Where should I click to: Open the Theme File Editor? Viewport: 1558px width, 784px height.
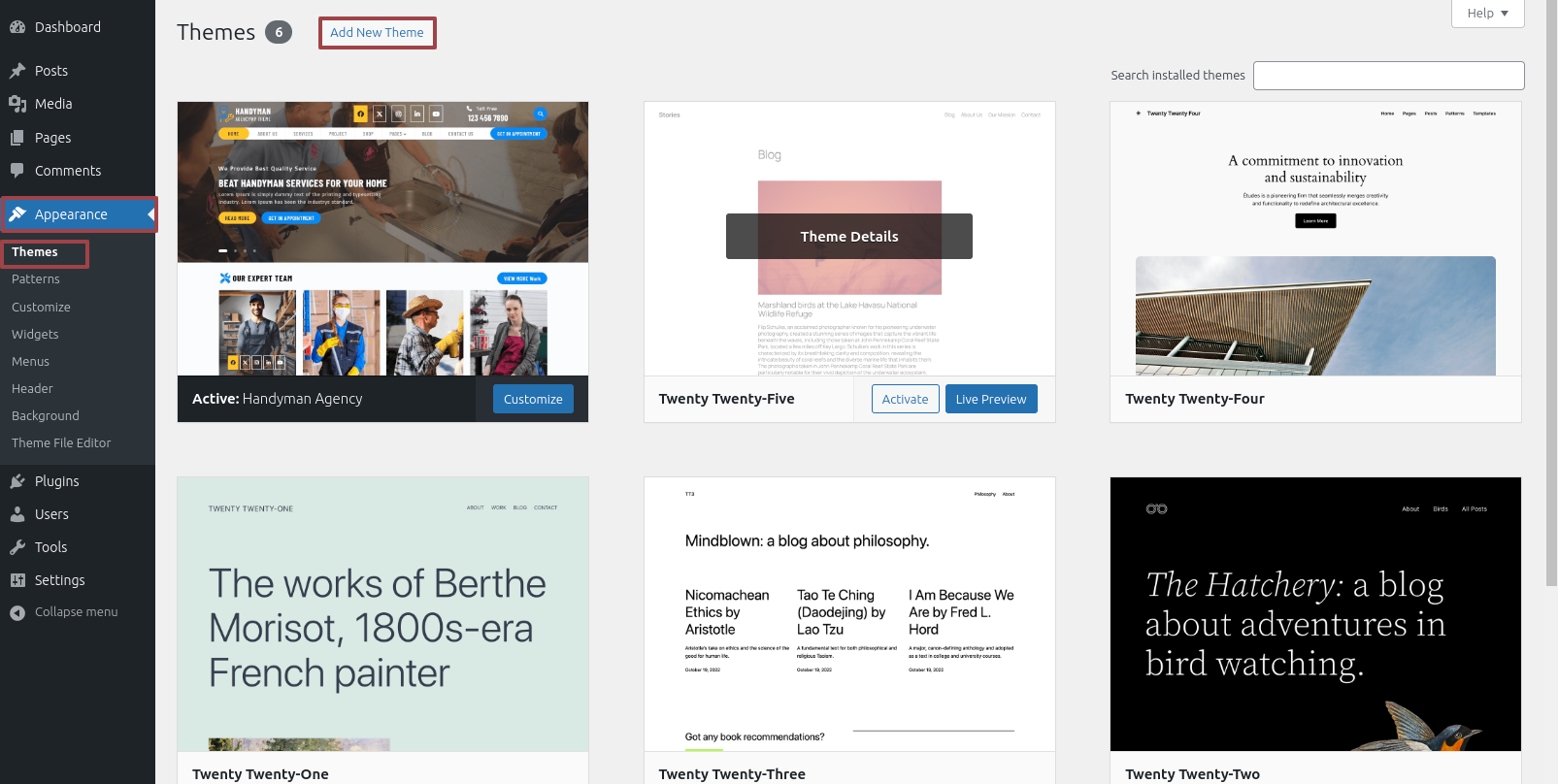[x=61, y=443]
